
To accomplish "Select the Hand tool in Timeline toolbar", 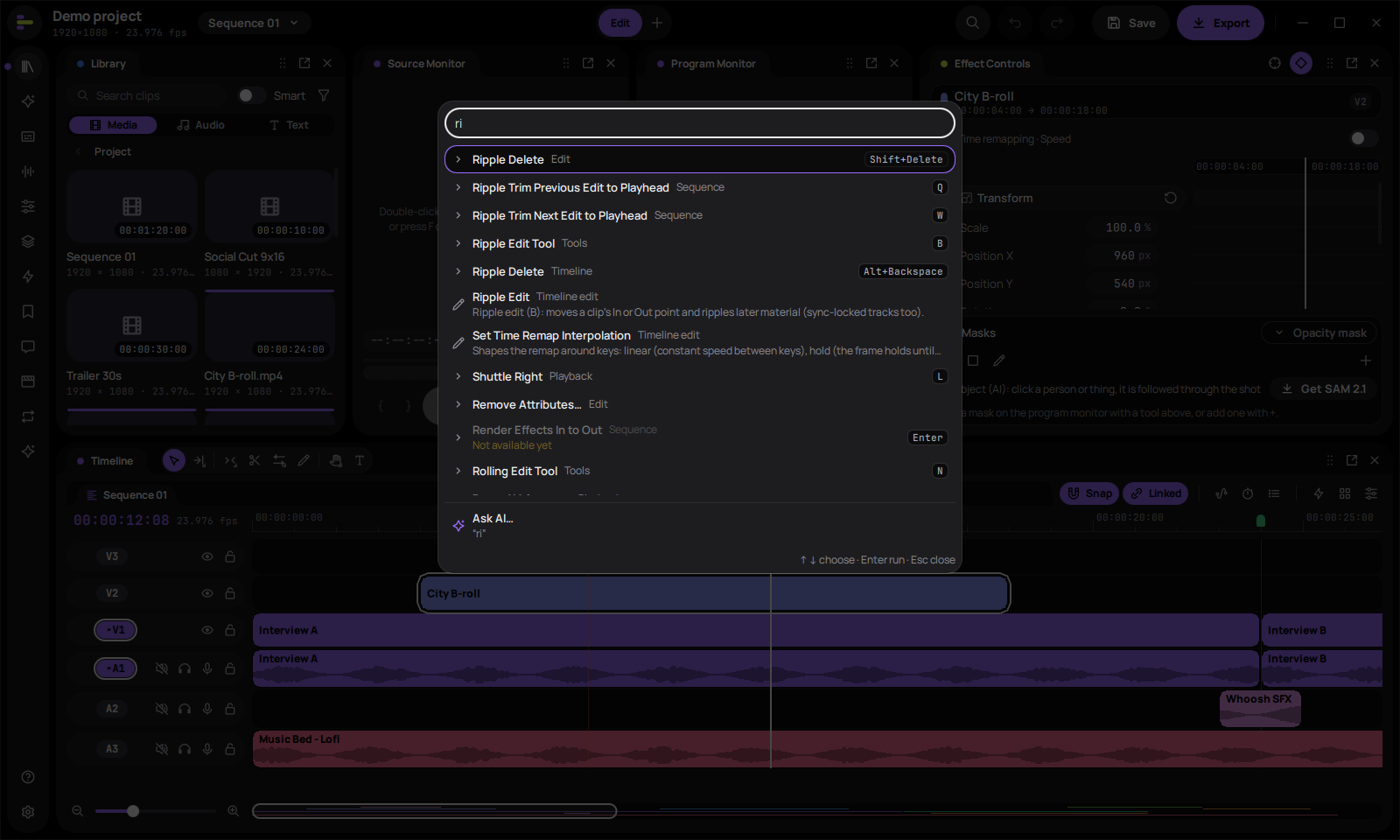I will [335, 460].
